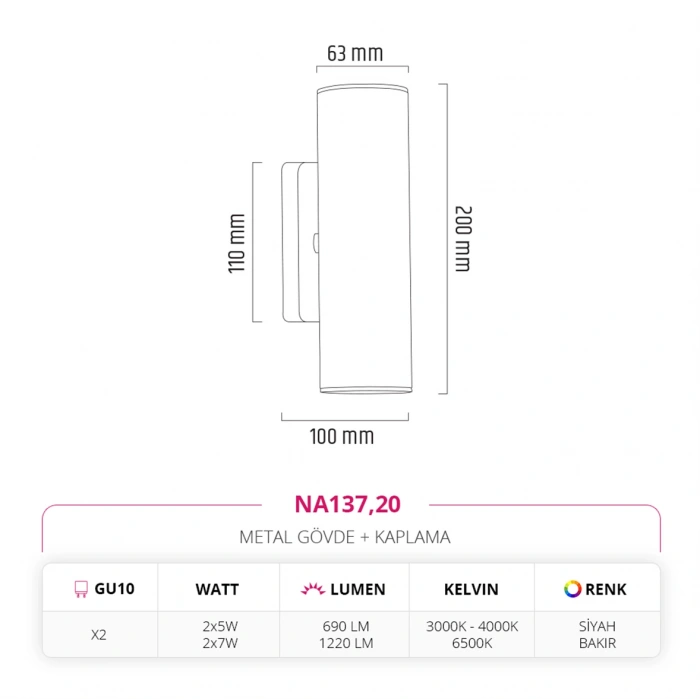Choose the SİYAH color option

tap(599, 626)
